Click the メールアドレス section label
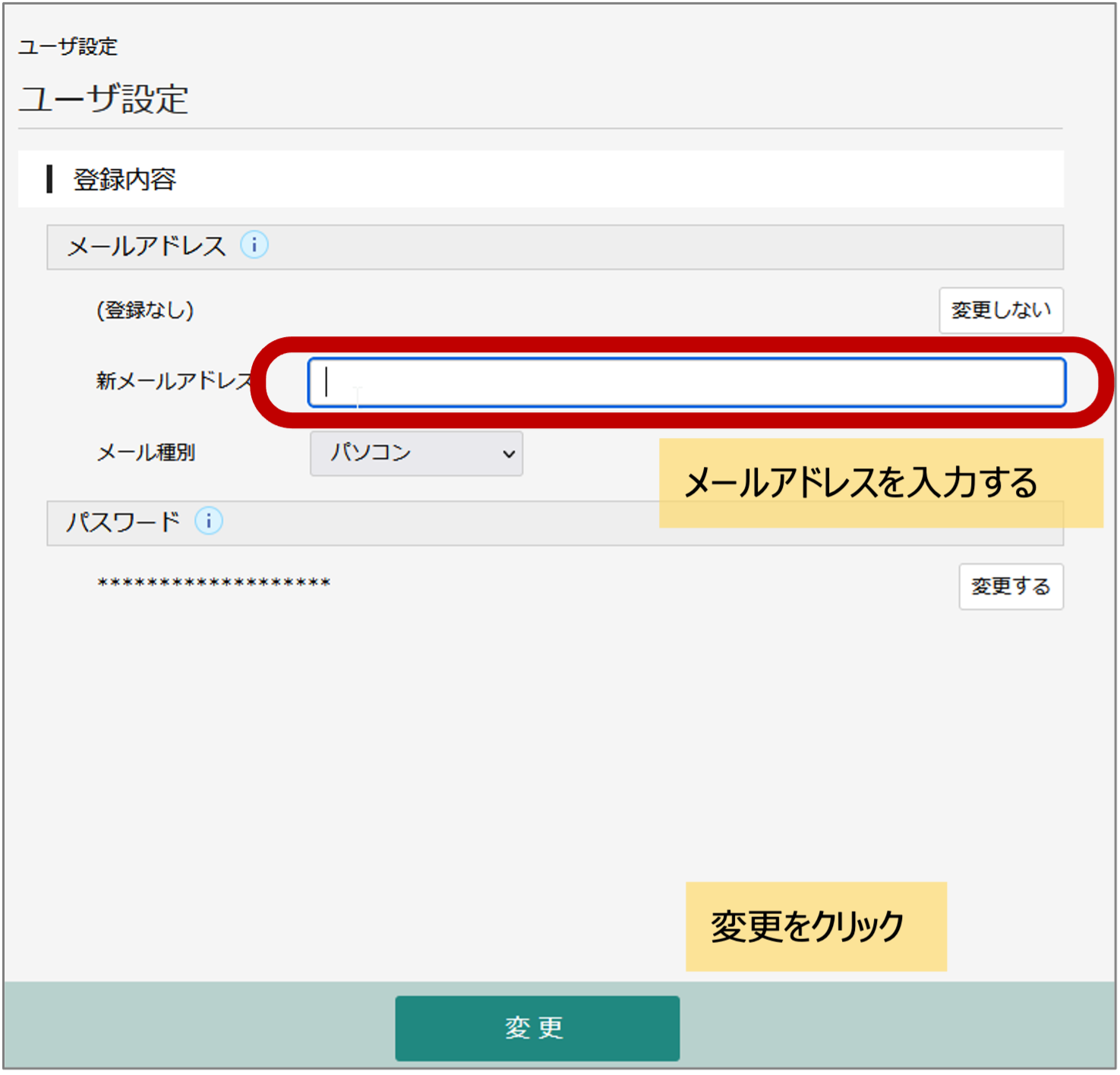 [x=147, y=246]
